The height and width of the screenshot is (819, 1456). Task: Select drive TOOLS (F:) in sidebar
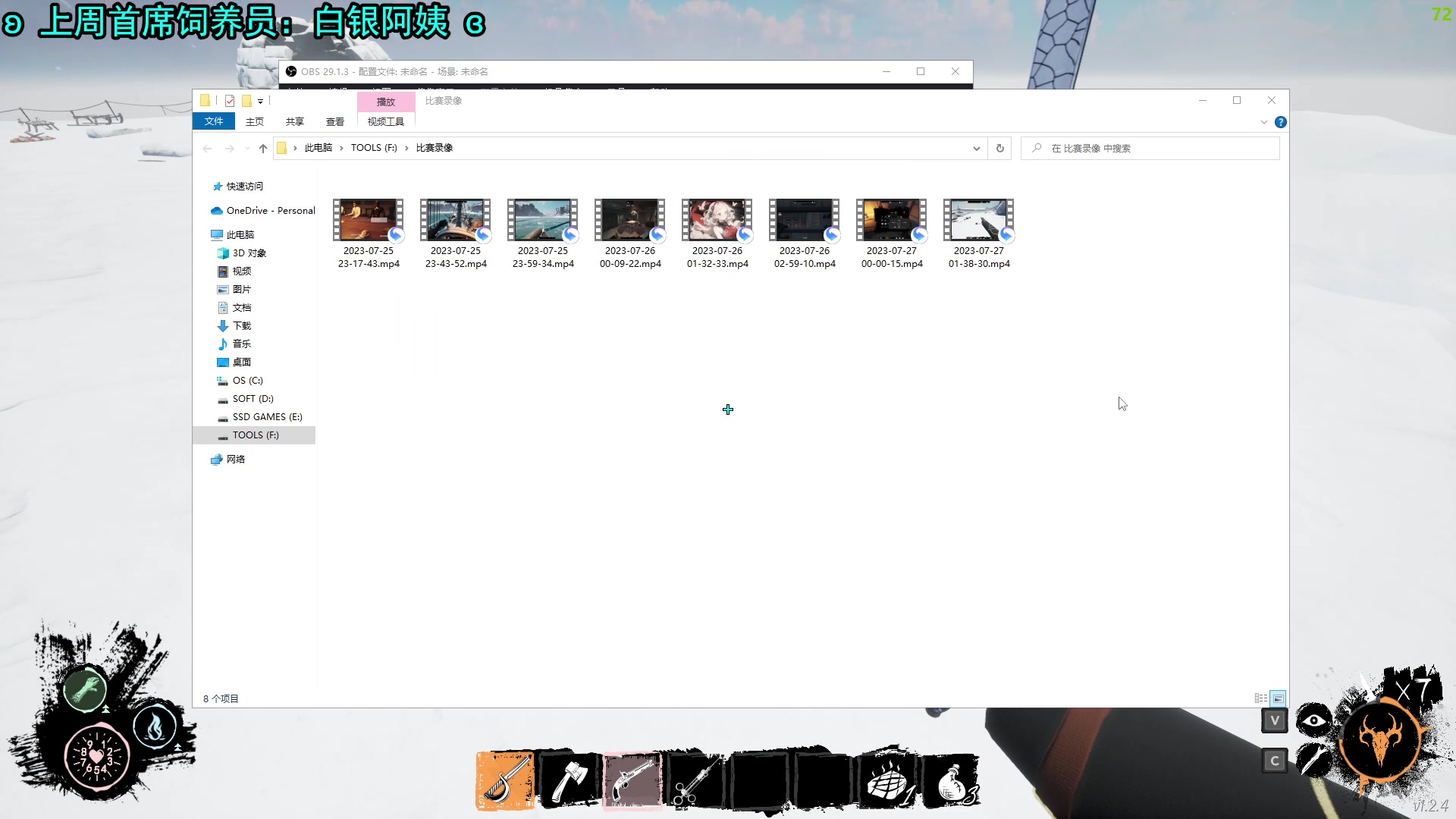tap(255, 435)
